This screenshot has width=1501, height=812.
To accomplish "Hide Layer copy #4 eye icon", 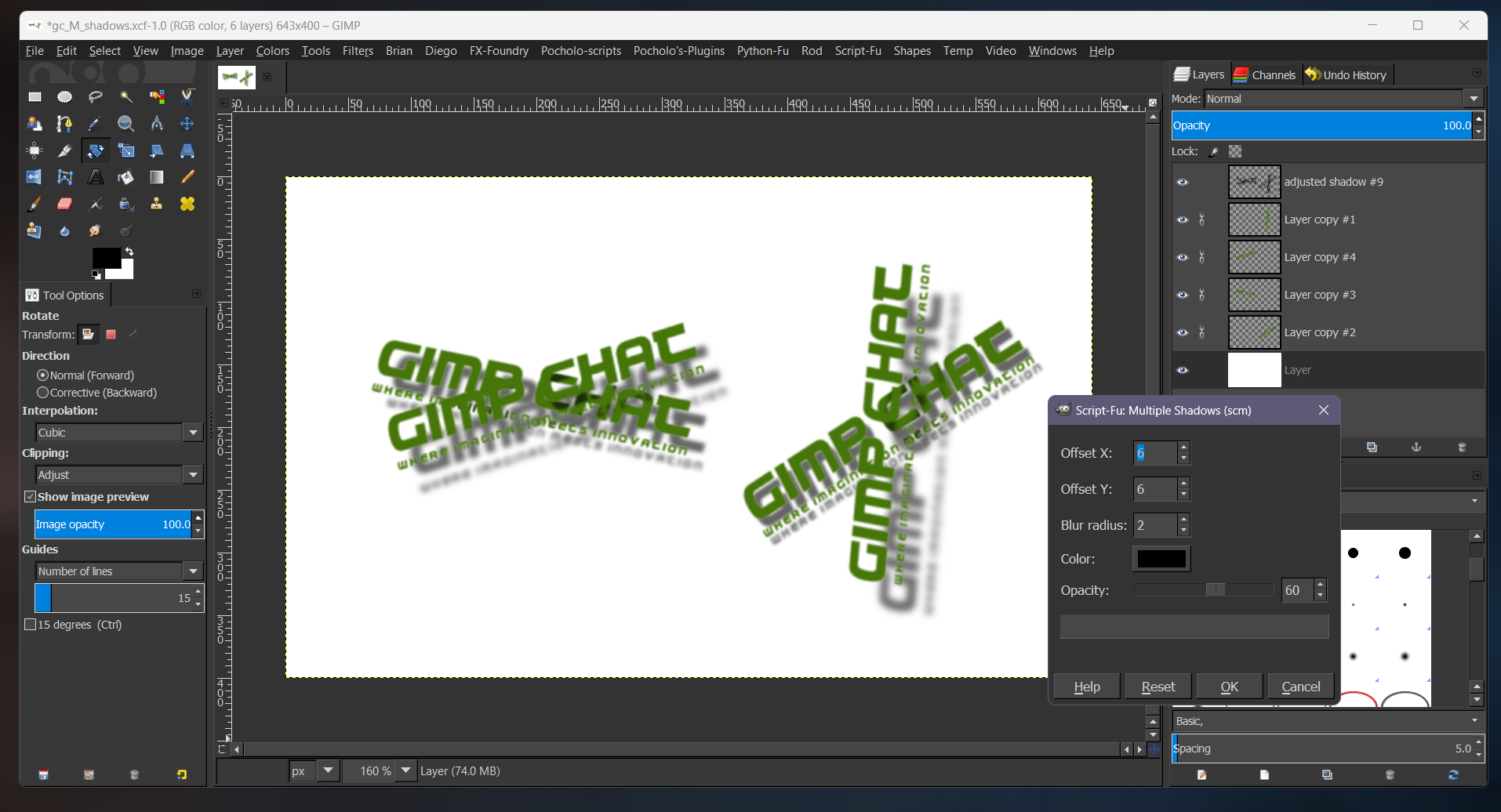I will click(x=1183, y=257).
